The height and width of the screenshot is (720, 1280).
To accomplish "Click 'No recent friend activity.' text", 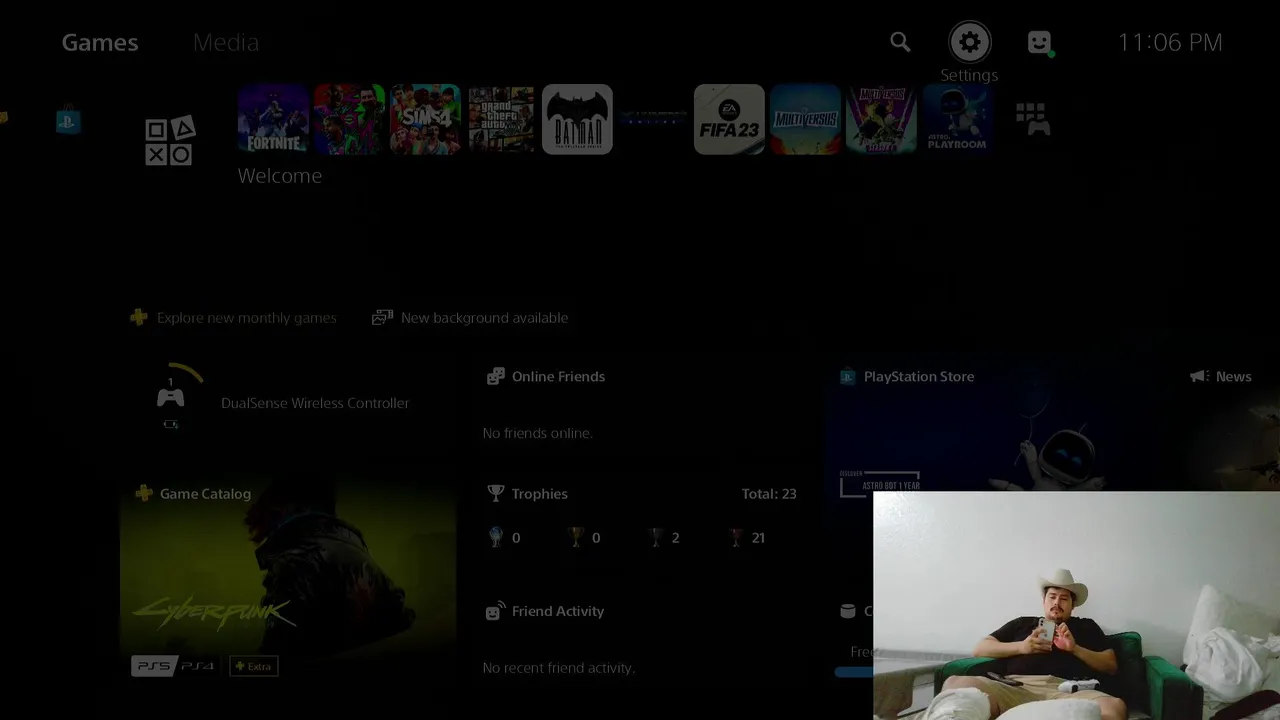I will (x=559, y=667).
